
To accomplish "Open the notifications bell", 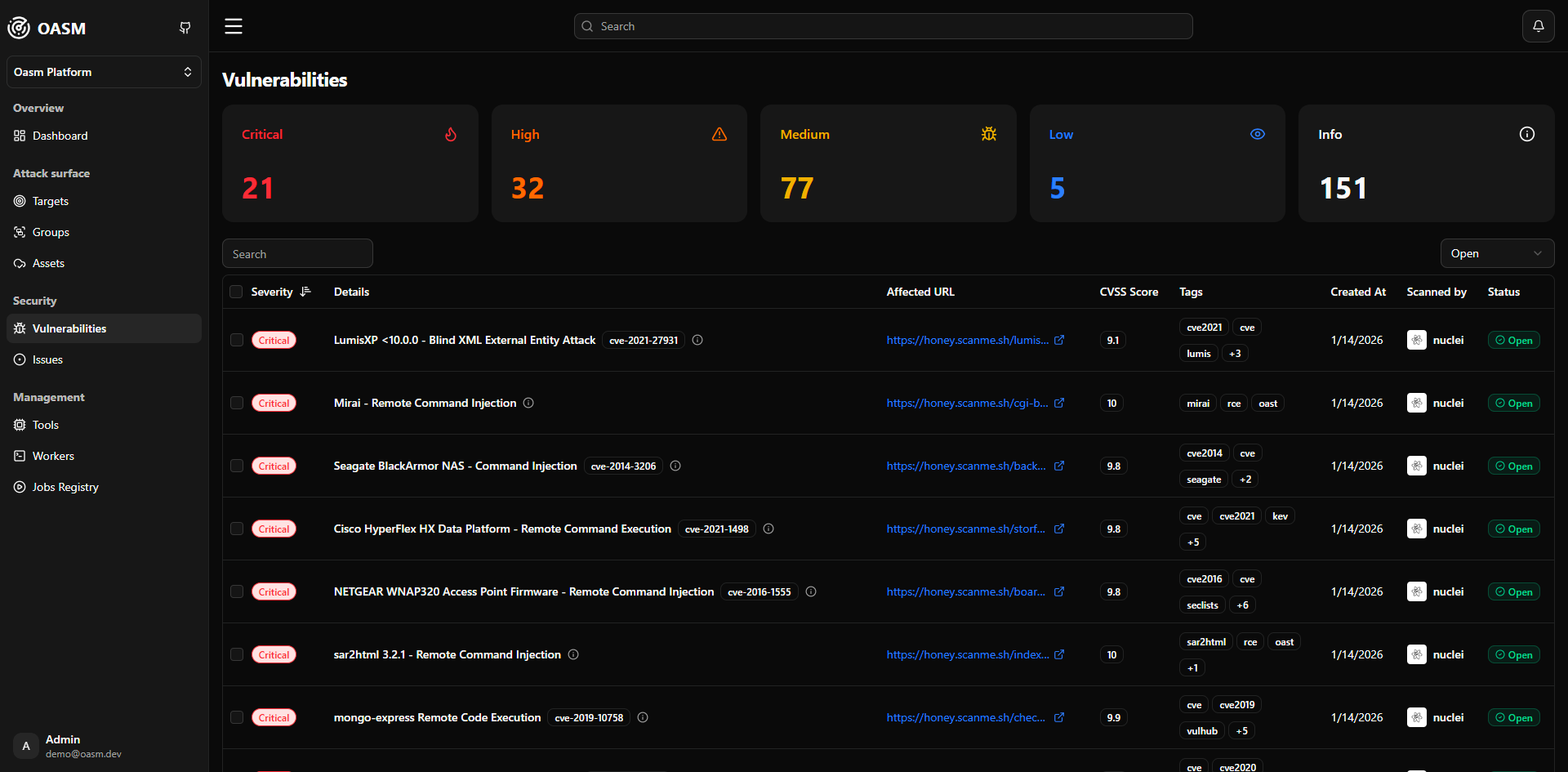I will 1538,26.
